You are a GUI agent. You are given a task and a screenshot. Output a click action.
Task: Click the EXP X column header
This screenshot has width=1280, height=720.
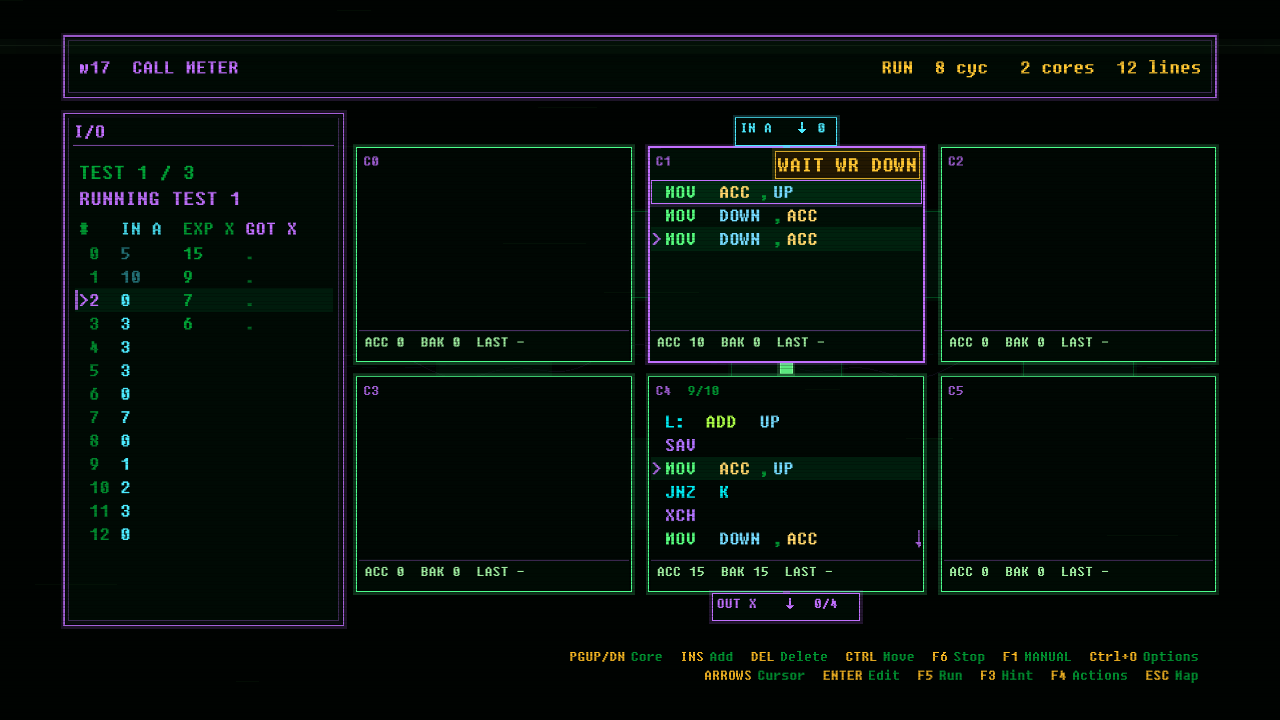209,229
